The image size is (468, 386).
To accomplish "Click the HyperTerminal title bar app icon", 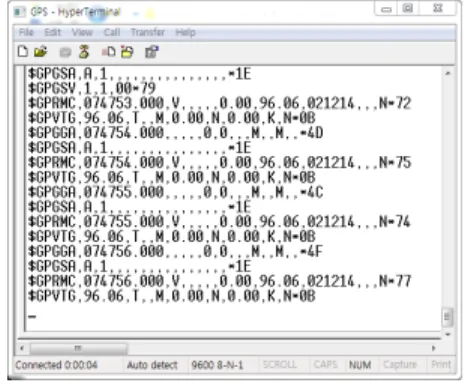I will point(19,12).
